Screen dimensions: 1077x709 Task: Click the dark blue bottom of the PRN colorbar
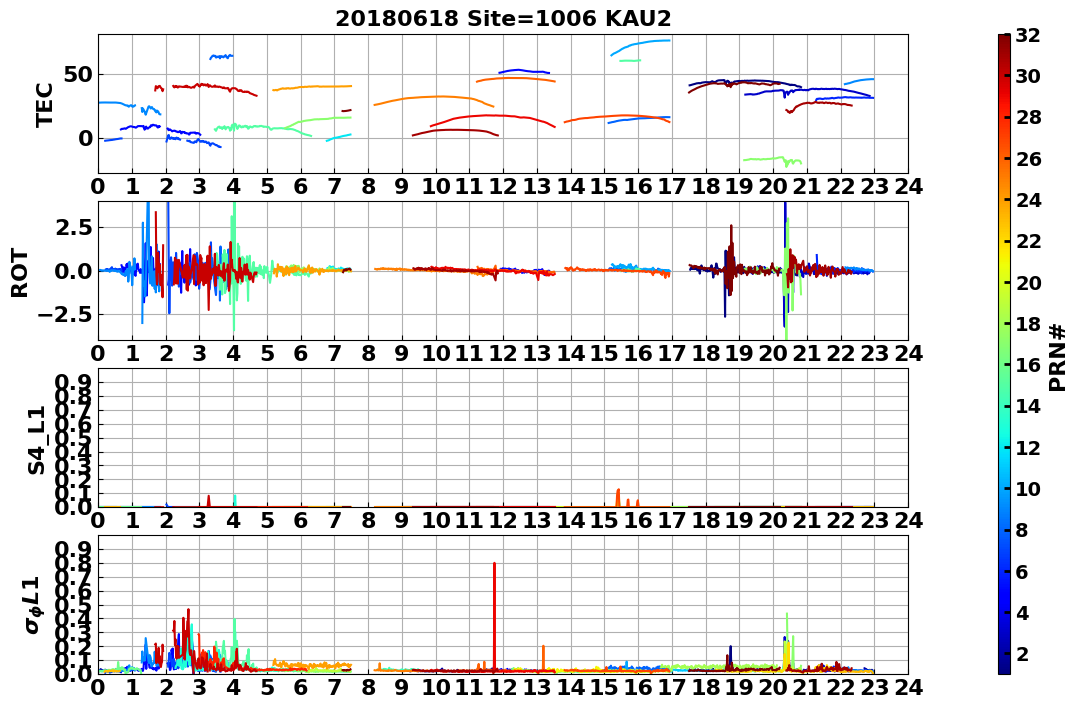point(1004,666)
